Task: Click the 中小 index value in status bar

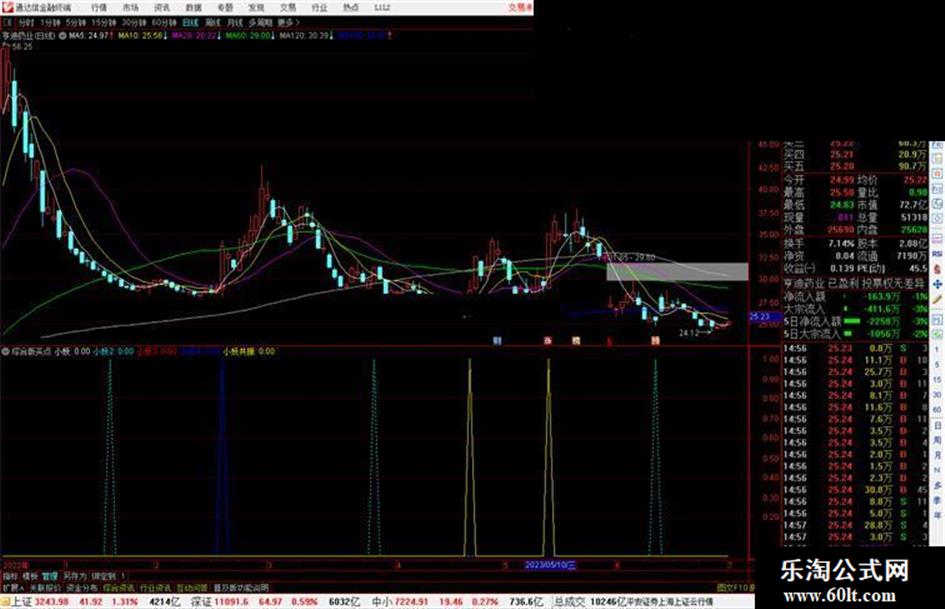Action: pos(412,602)
